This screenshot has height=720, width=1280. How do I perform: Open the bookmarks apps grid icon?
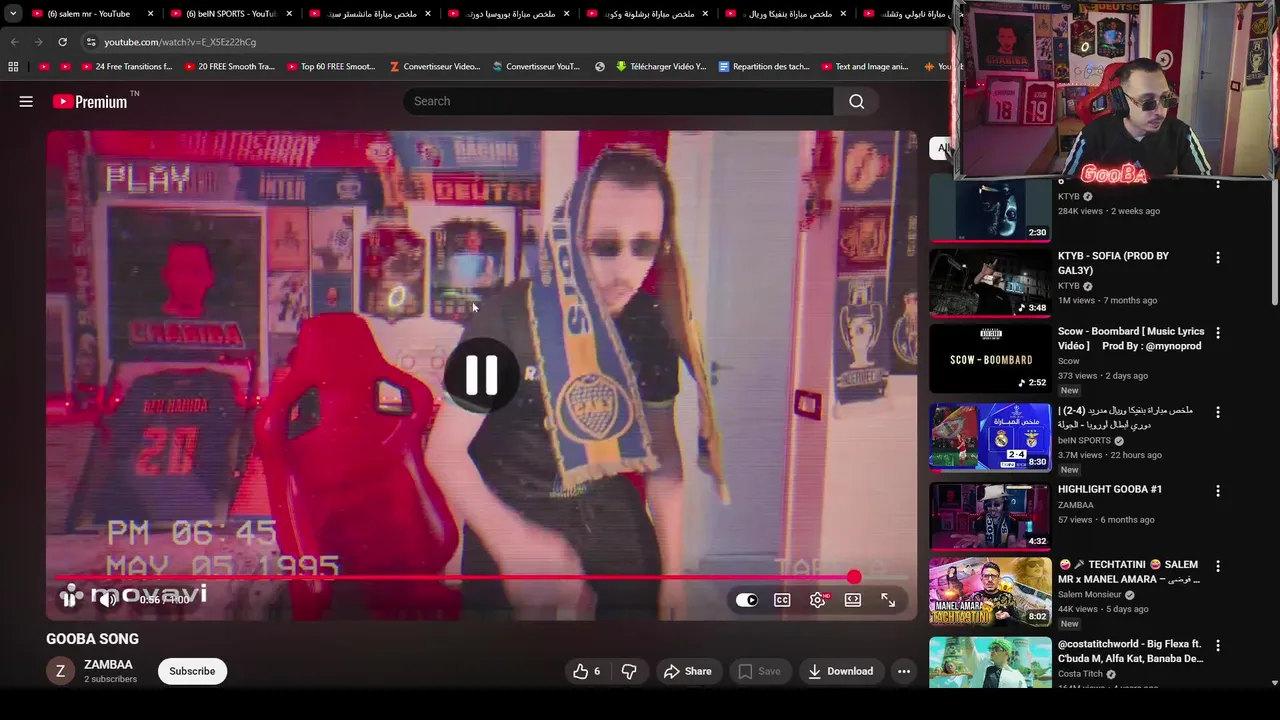coord(13,67)
